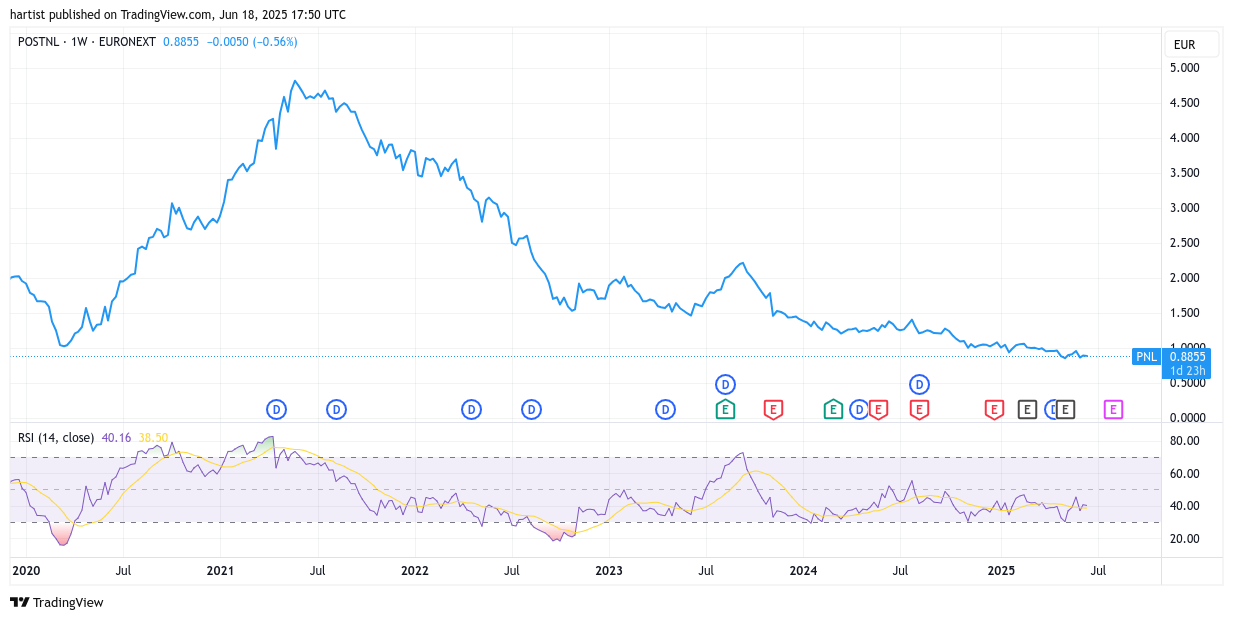Click the 2020 label on the time axis
This screenshot has width=1233, height=620.
[x=25, y=571]
